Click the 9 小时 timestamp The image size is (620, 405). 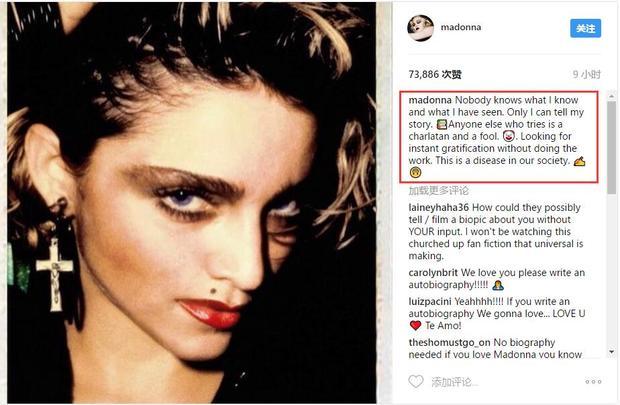587,74
